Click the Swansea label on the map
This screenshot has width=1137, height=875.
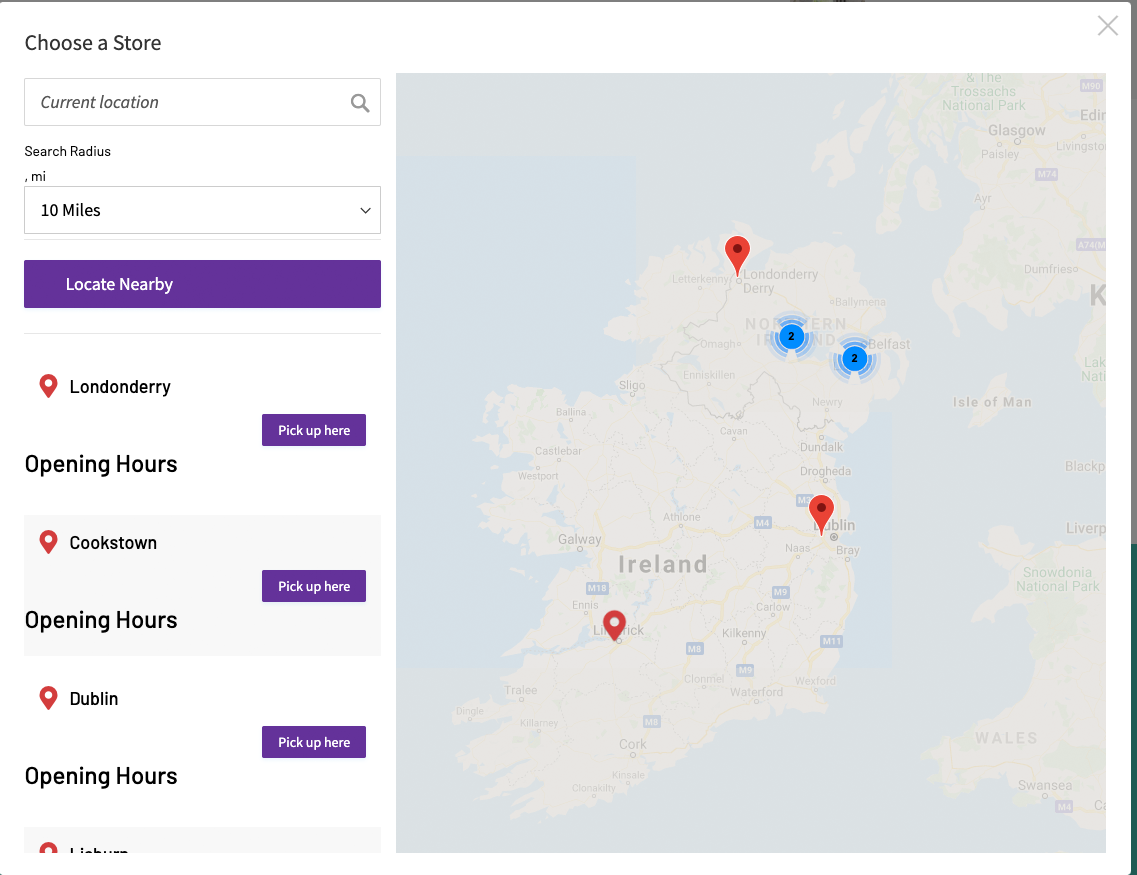[1045, 785]
